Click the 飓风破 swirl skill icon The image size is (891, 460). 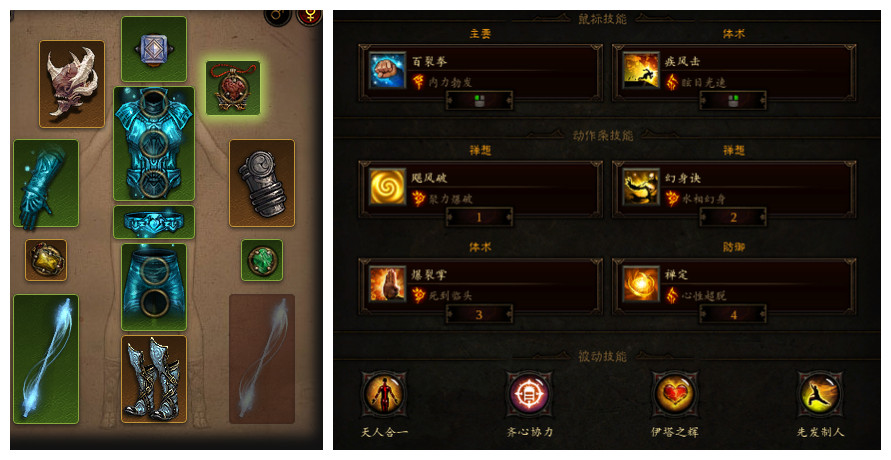click(388, 187)
